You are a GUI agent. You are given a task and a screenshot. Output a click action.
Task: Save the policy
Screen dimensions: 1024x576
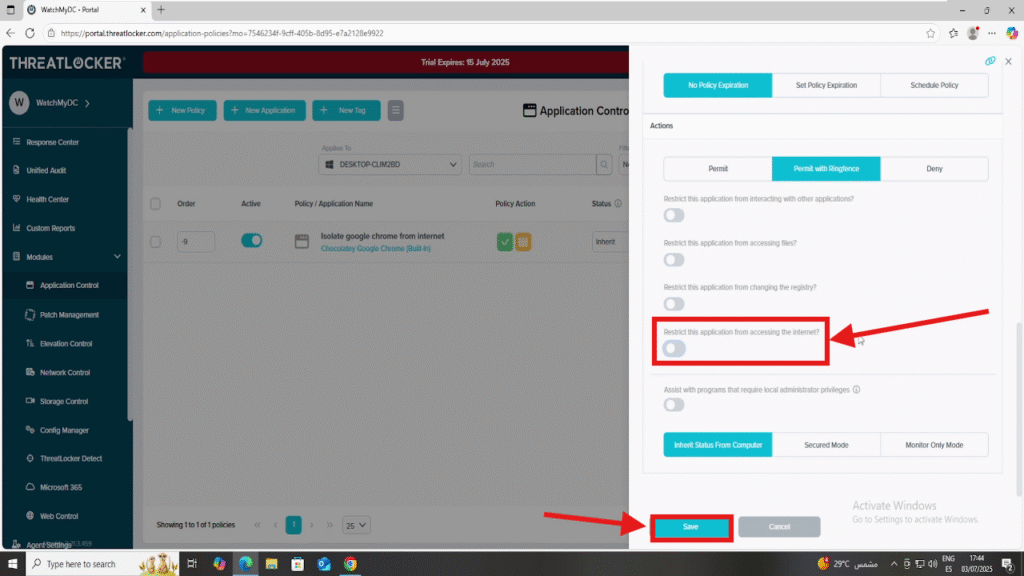click(x=691, y=527)
